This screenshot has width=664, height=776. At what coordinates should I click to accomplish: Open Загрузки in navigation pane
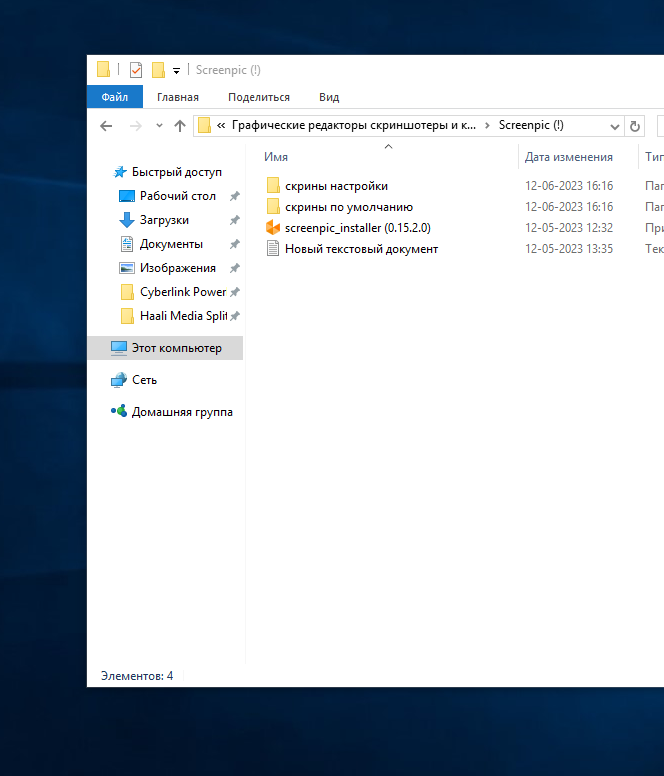[164, 220]
